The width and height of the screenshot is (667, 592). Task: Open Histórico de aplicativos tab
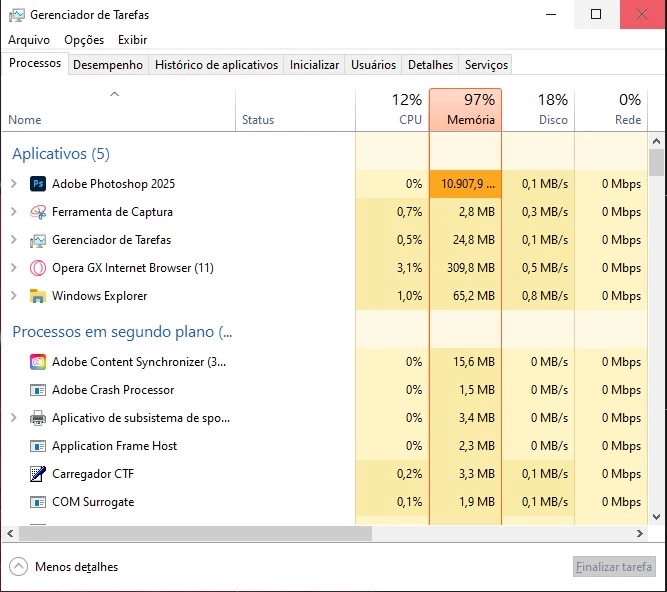pyautogui.click(x=216, y=65)
